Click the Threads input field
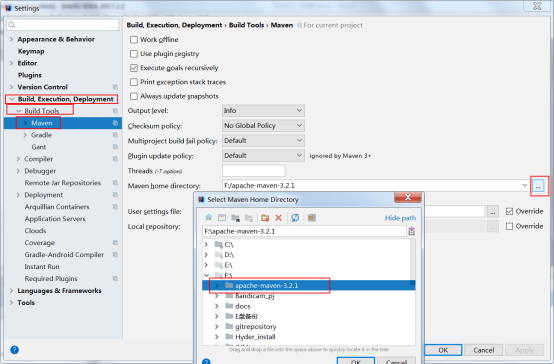 [x=254, y=171]
